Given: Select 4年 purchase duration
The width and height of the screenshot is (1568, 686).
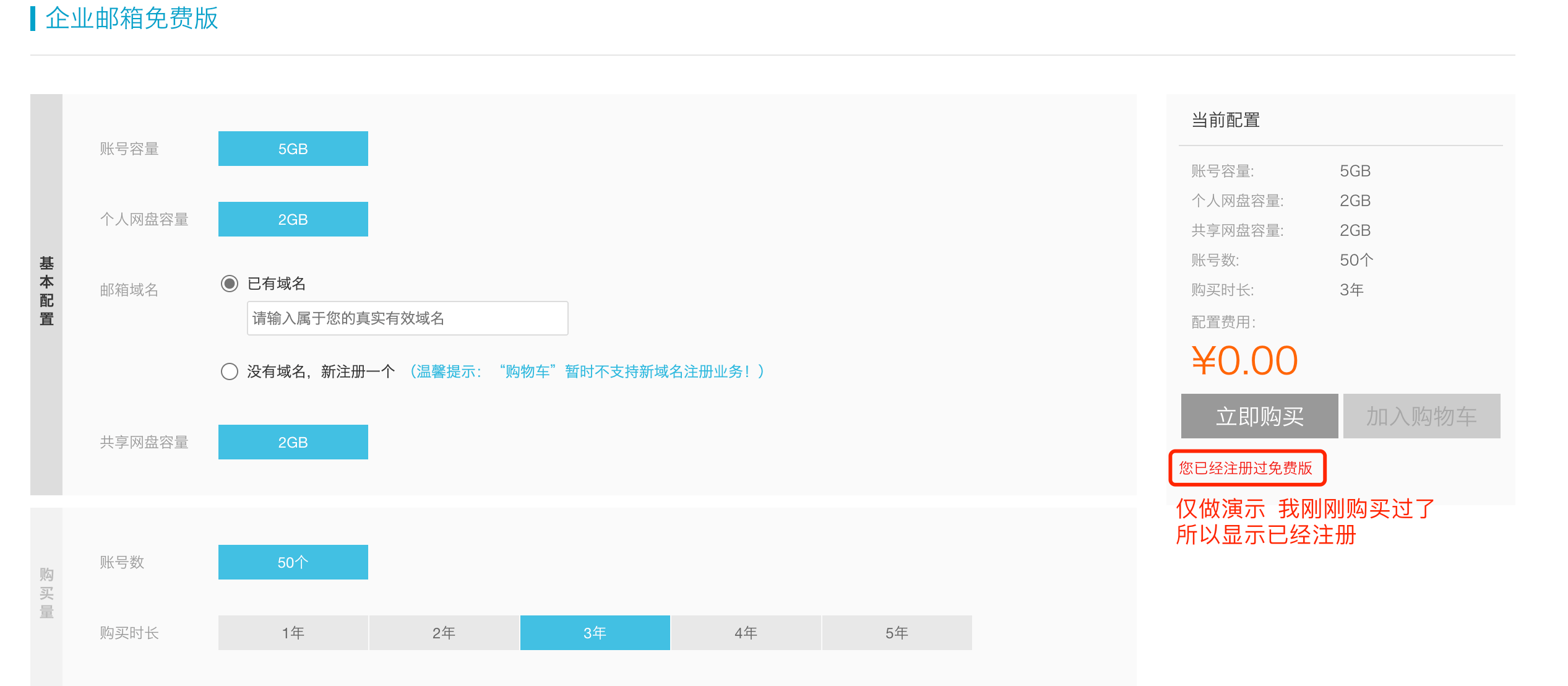Looking at the screenshot, I should (746, 633).
